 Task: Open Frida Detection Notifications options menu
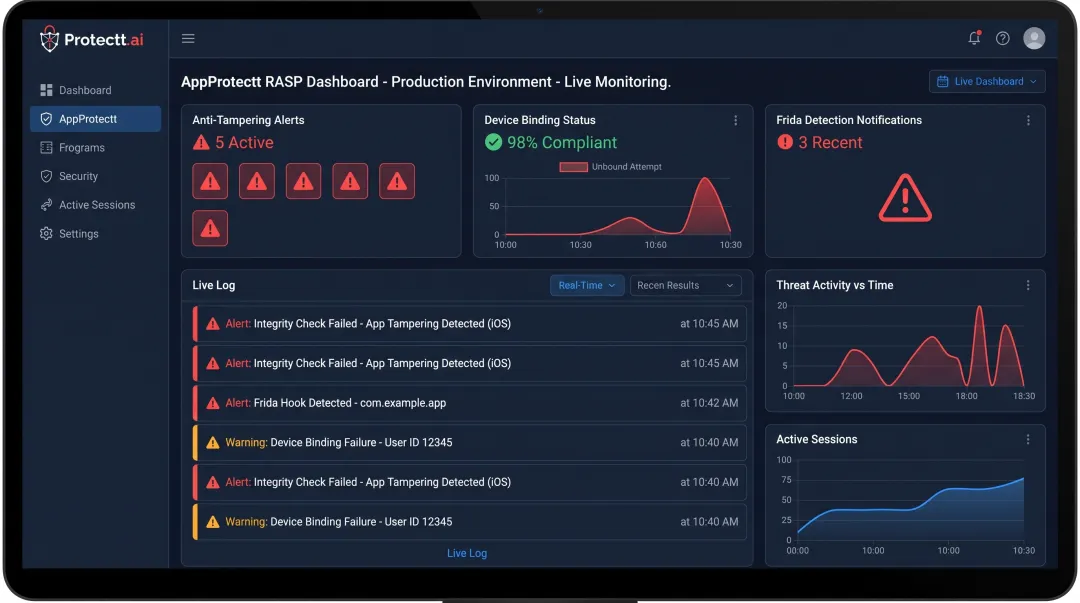1028,120
